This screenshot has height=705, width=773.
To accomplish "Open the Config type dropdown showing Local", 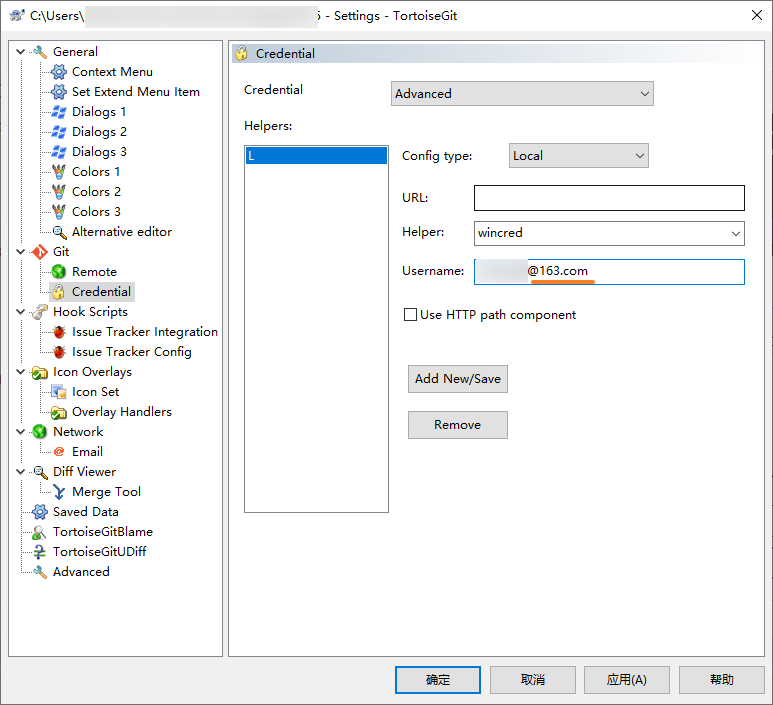I will coord(578,156).
